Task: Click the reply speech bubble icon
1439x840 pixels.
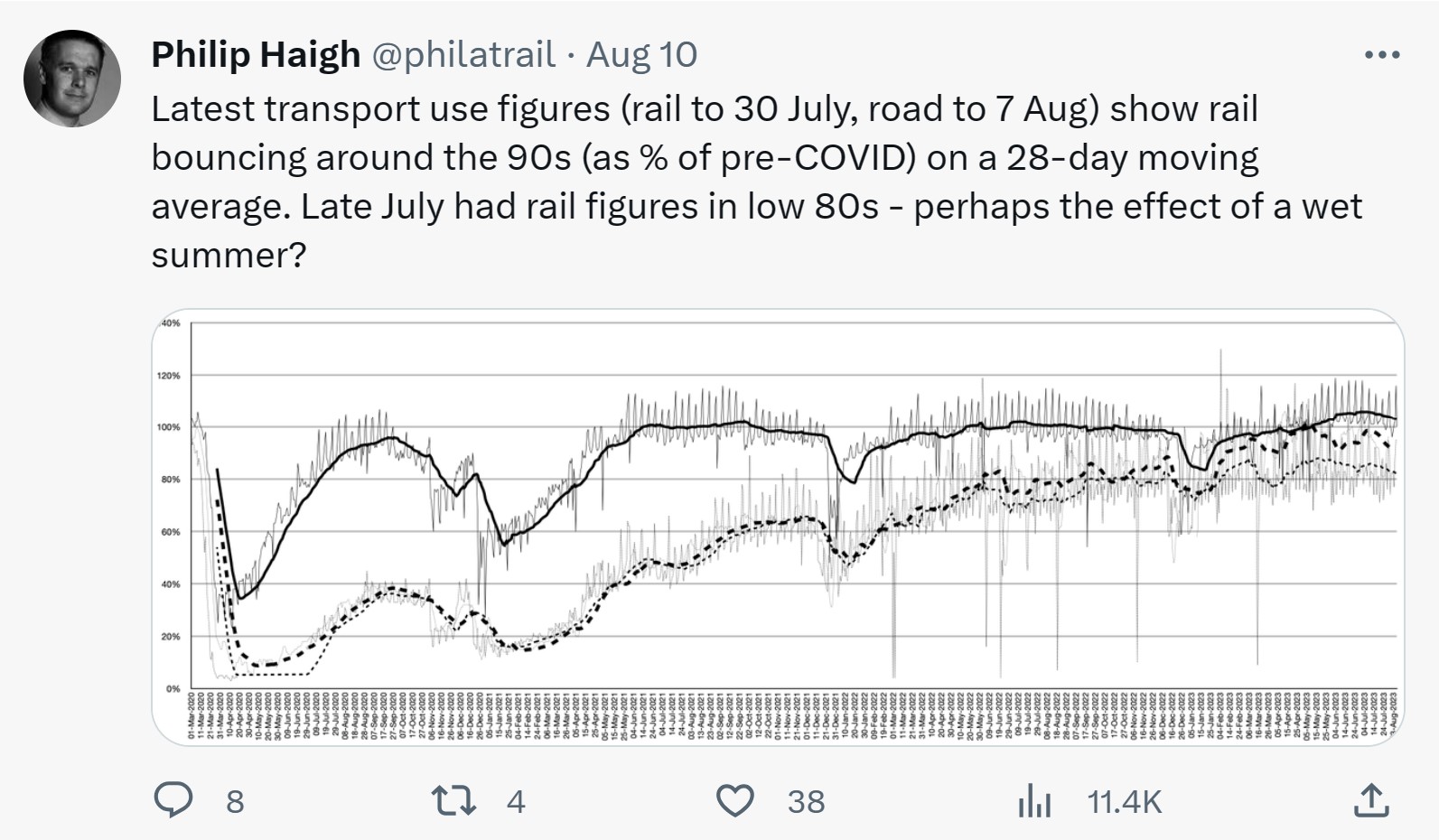Action: 173,800
